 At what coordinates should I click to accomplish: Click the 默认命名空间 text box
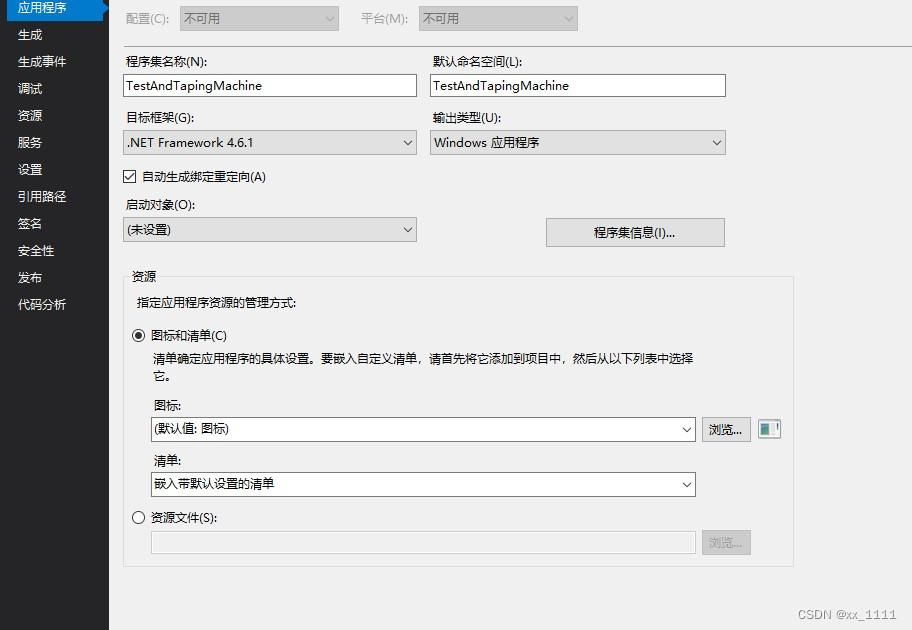pyautogui.click(x=576, y=85)
